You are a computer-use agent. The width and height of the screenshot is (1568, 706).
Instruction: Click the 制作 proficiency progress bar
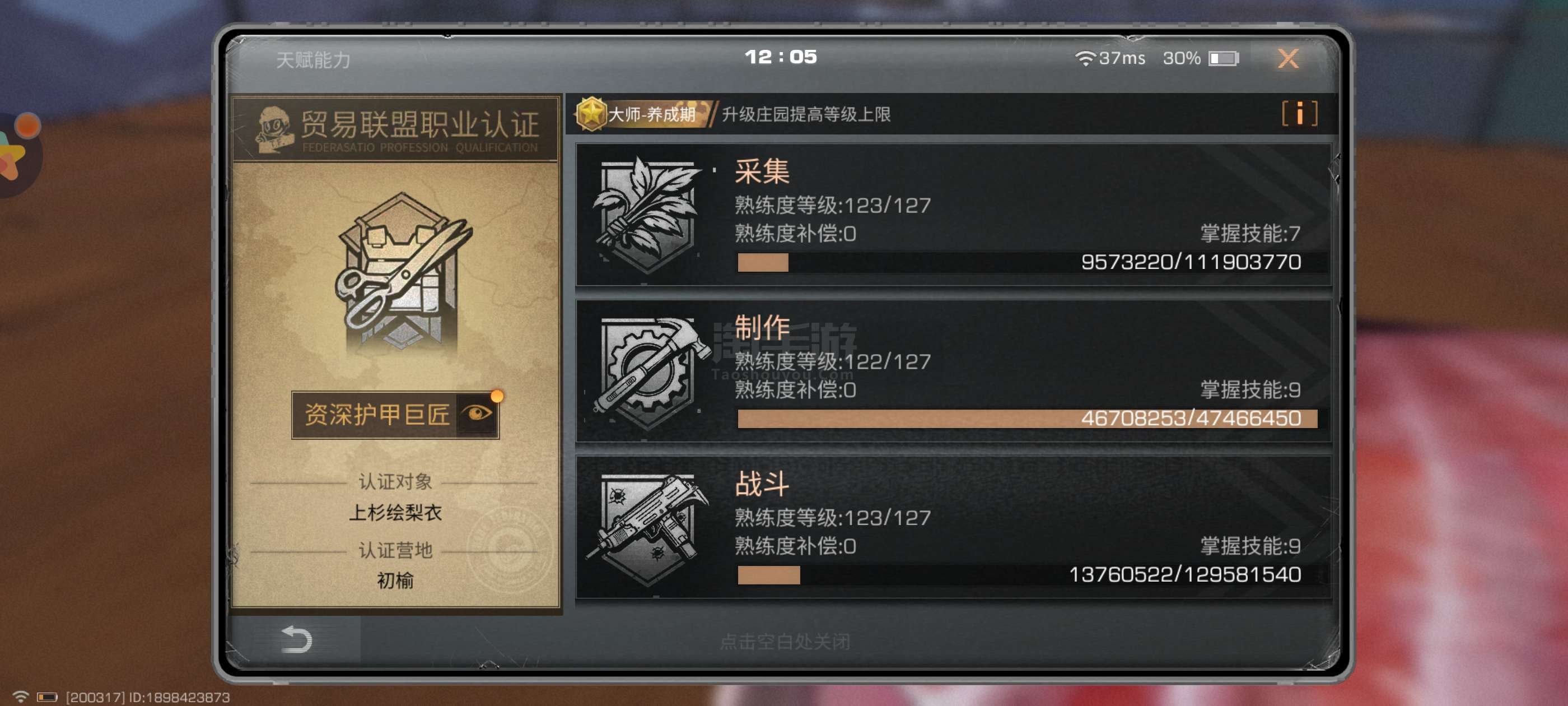1027,419
